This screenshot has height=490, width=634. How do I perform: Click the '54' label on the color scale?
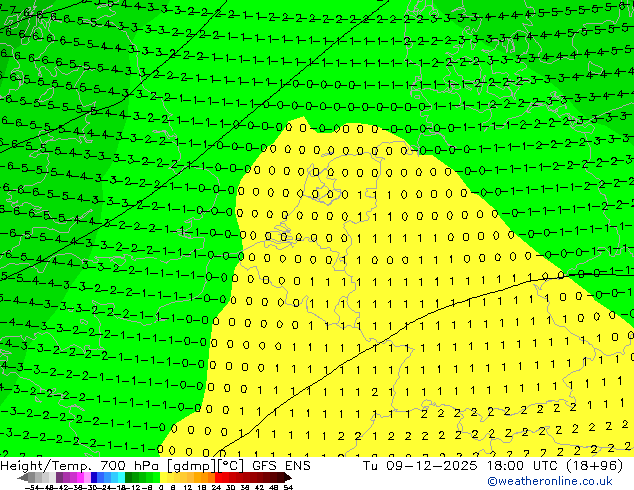(x=288, y=488)
